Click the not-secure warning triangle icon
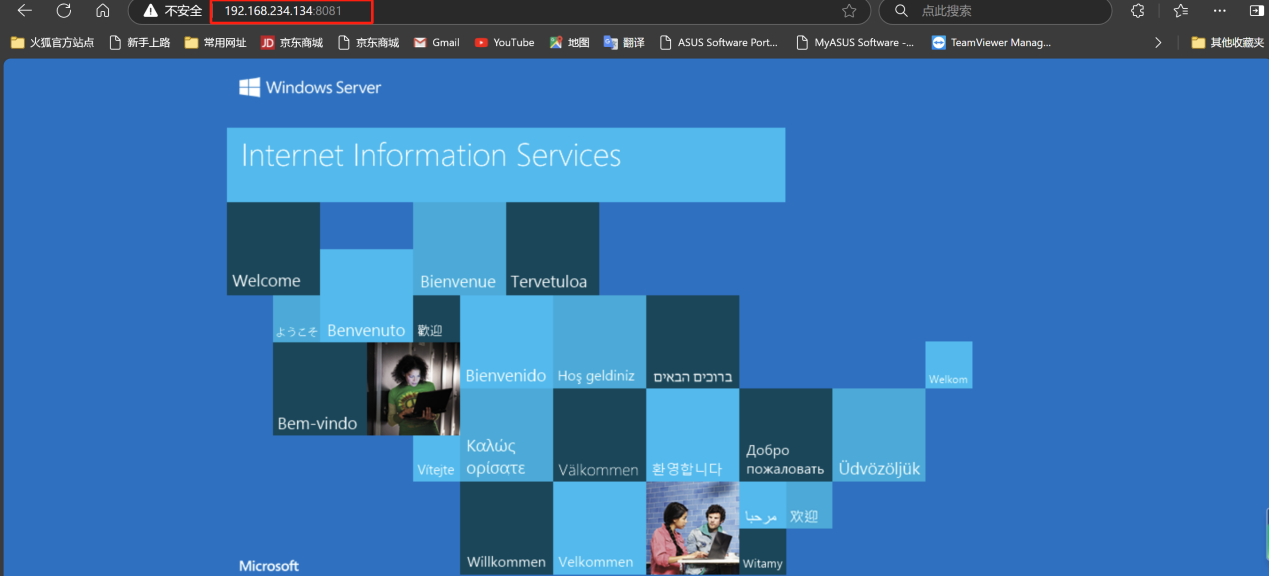Viewport: 1269px width, 576px height. coord(150,11)
